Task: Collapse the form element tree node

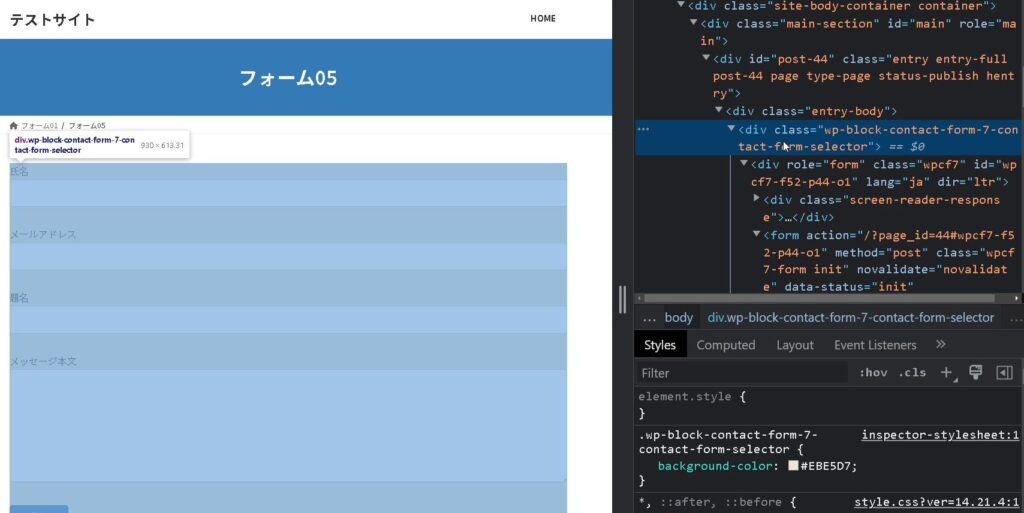Action: tap(756, 235)
